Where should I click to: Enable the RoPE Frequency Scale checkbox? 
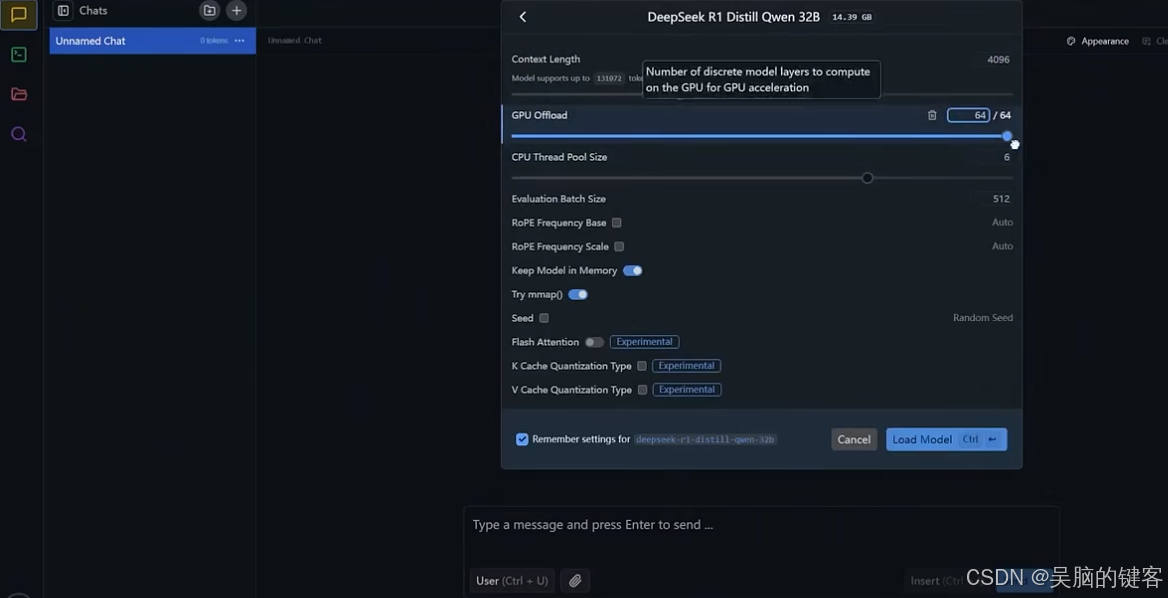619,246
